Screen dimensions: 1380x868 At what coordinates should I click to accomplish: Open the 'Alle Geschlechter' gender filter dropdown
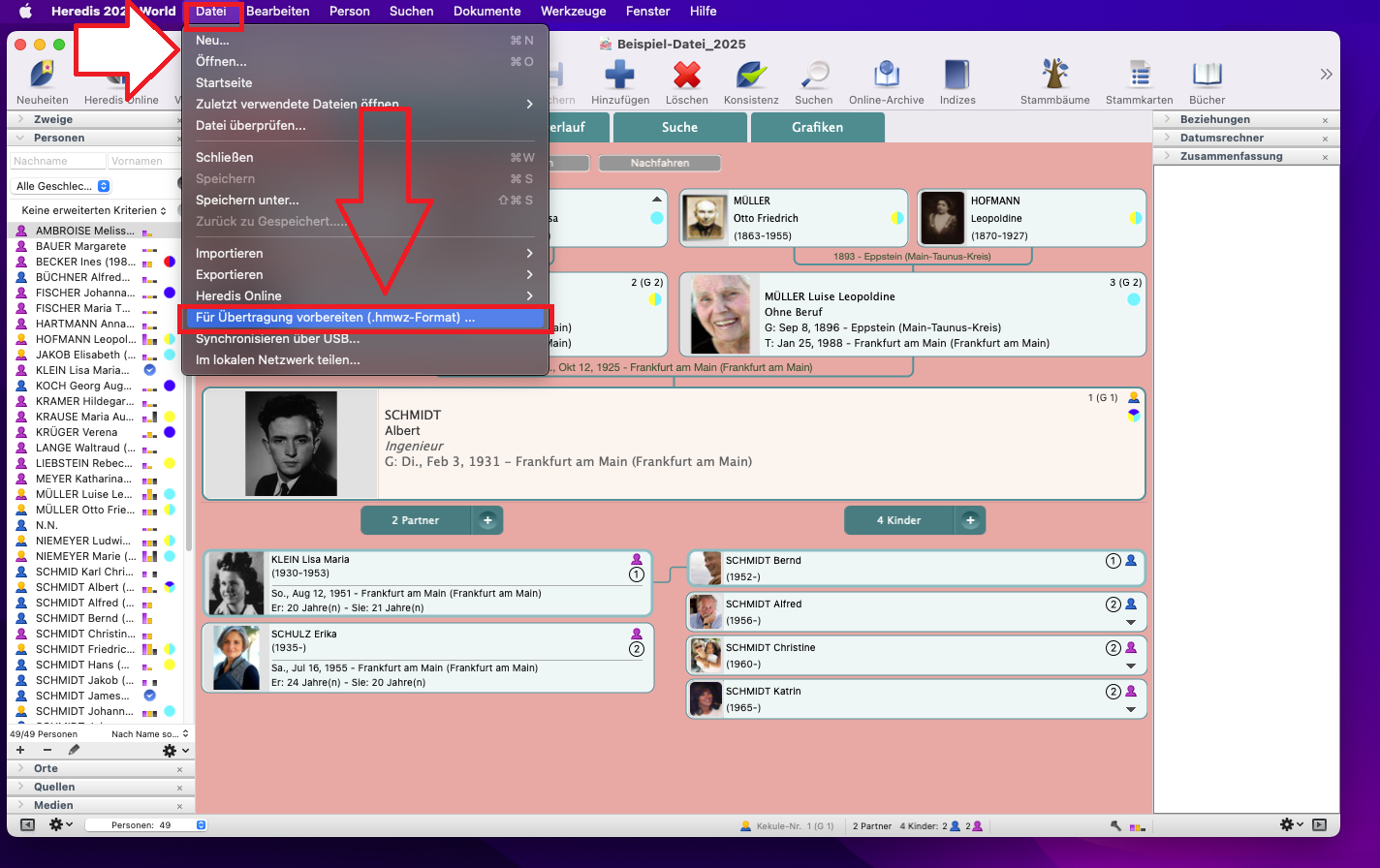click(63, 186)
